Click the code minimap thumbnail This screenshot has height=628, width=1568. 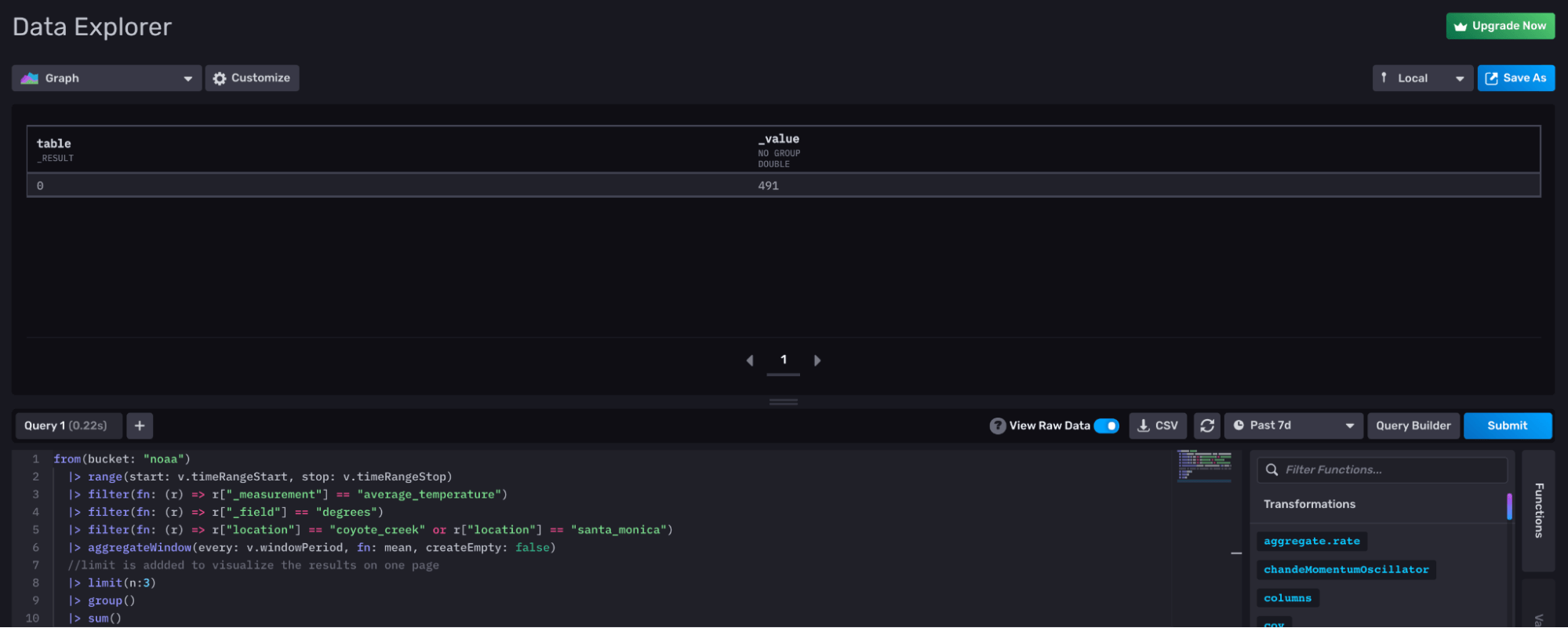pyautogui.click(x=1204, y=465)
